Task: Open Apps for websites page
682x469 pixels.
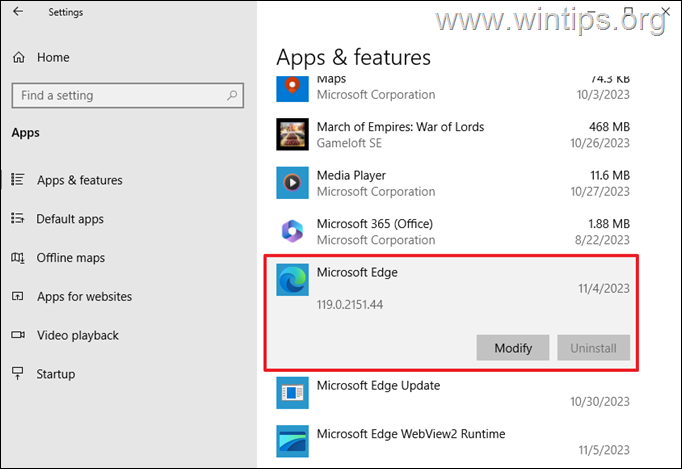Action: click(84, 296)
